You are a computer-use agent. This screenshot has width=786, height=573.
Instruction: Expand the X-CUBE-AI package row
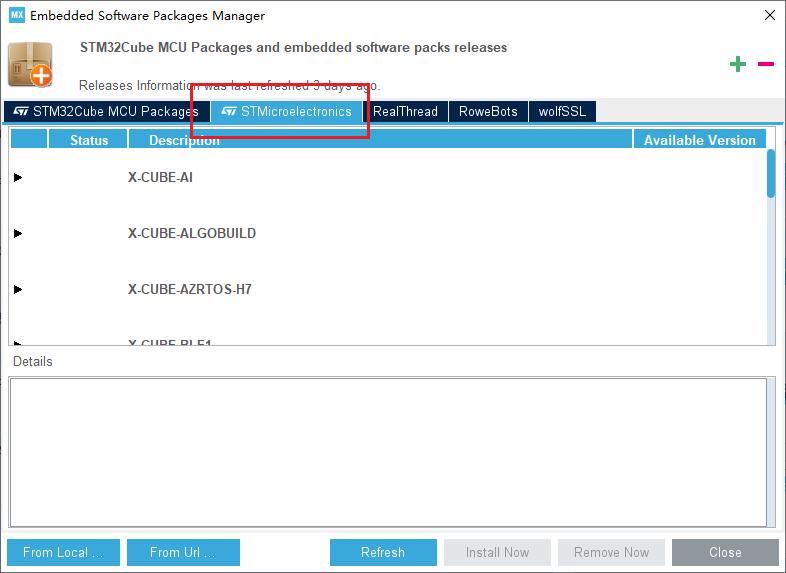pyautogui.click(x=18, y=177)
